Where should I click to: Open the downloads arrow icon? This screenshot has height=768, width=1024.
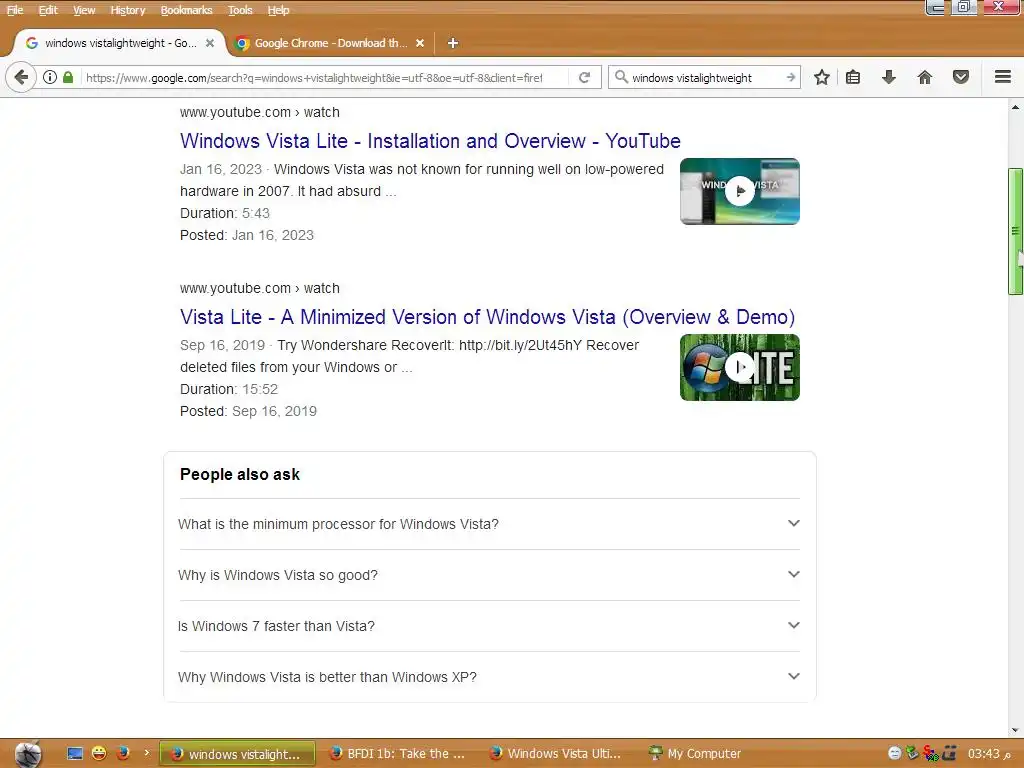(x=888, y=77)
